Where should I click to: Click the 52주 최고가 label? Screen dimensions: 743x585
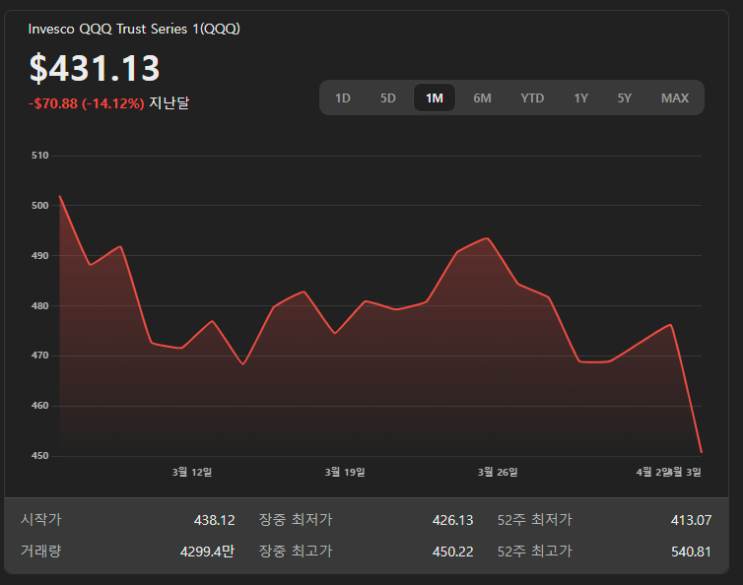(x=535, y=551)
